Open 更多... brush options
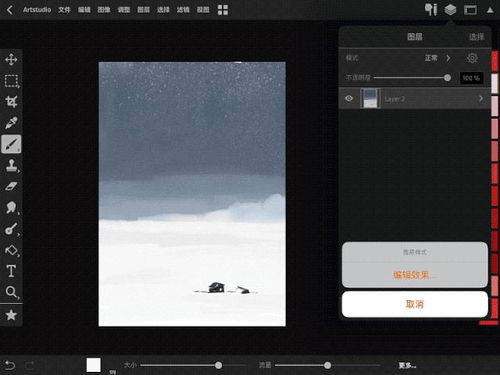Image resolution: width=500 pixels, height=375 pixels. [x=407, y=366]
